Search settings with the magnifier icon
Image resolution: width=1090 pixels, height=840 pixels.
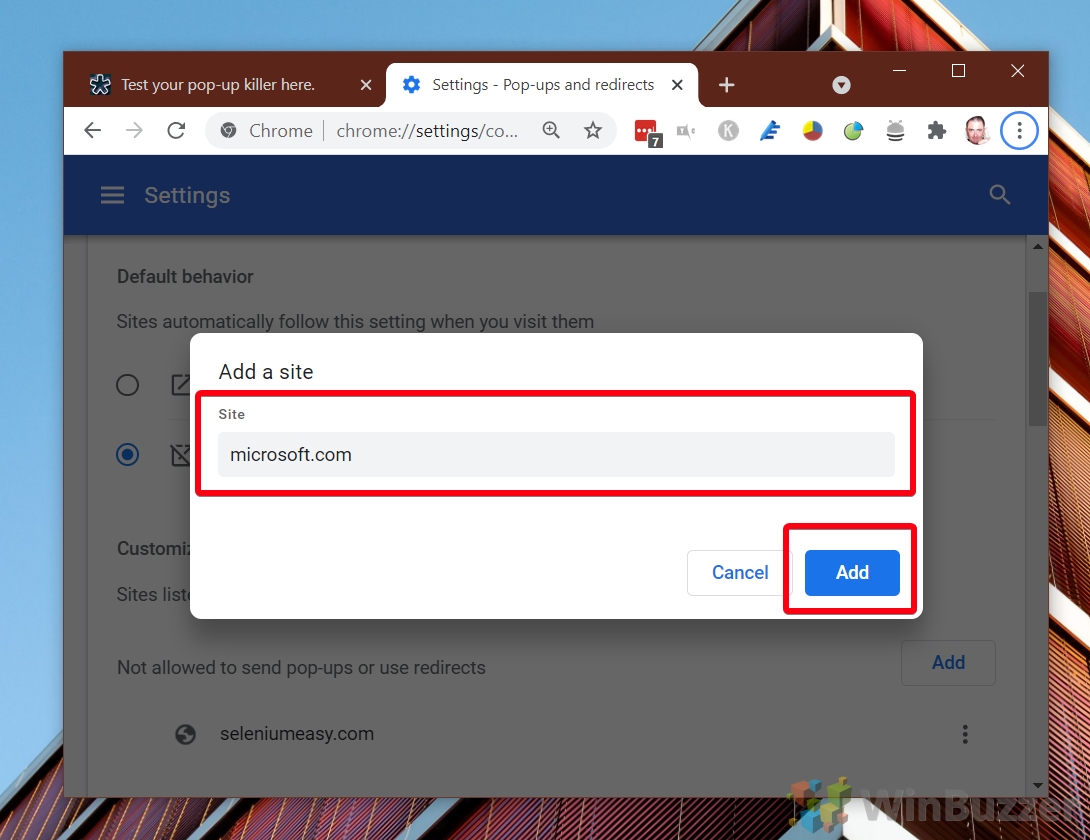[1000, 195]
